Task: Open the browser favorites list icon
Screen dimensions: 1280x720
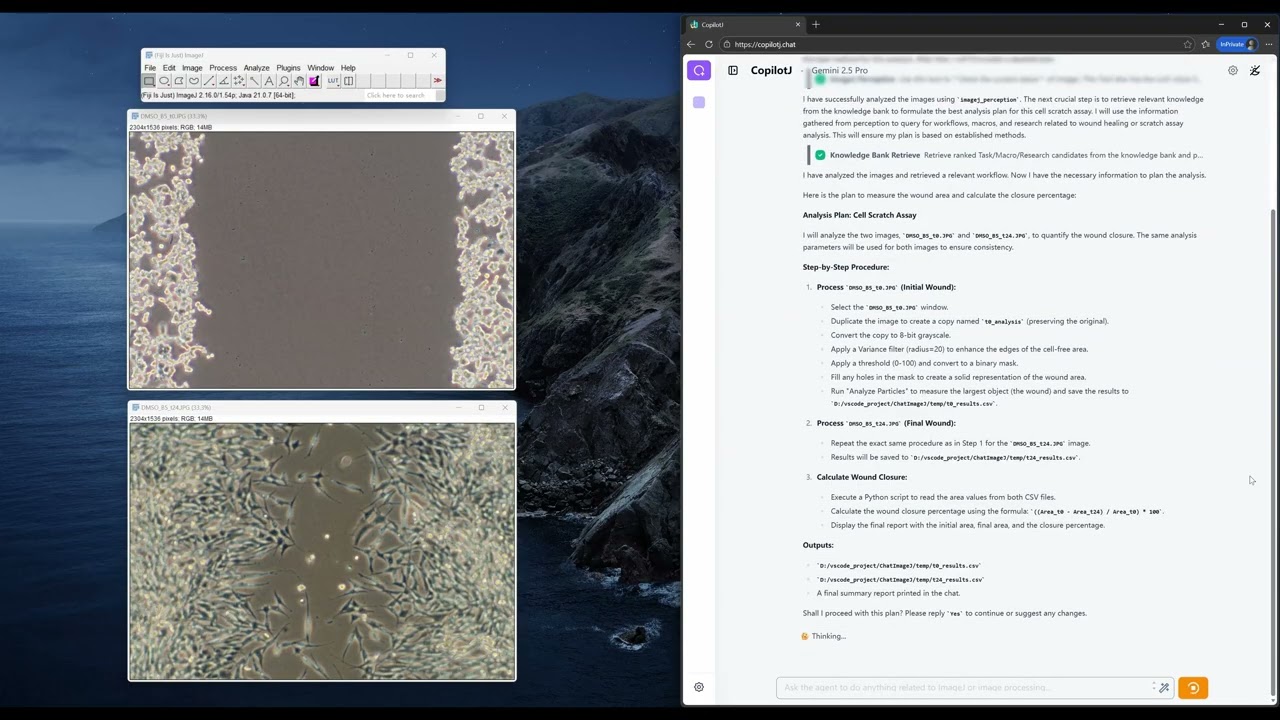Action: pos(1206,44)
